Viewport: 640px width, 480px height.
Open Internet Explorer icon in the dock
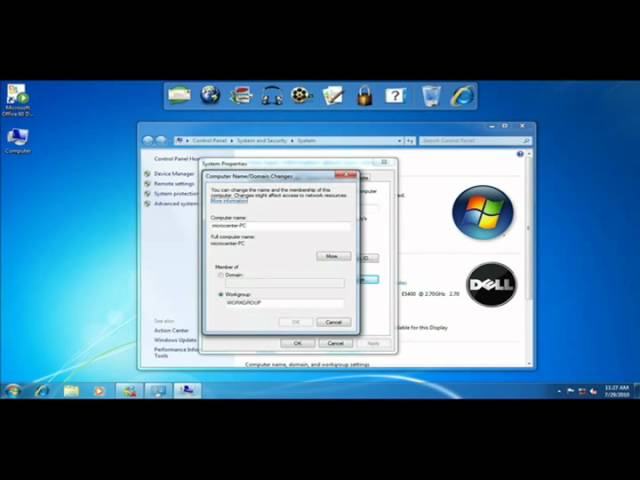(463, 96)
